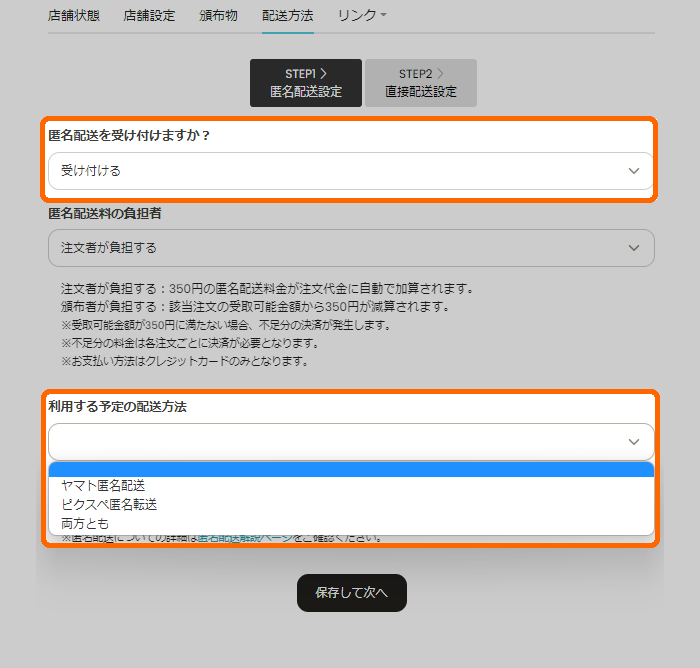Click the caret arrow beside リンク
700x668 pixels.
click(x=383, y=16)
